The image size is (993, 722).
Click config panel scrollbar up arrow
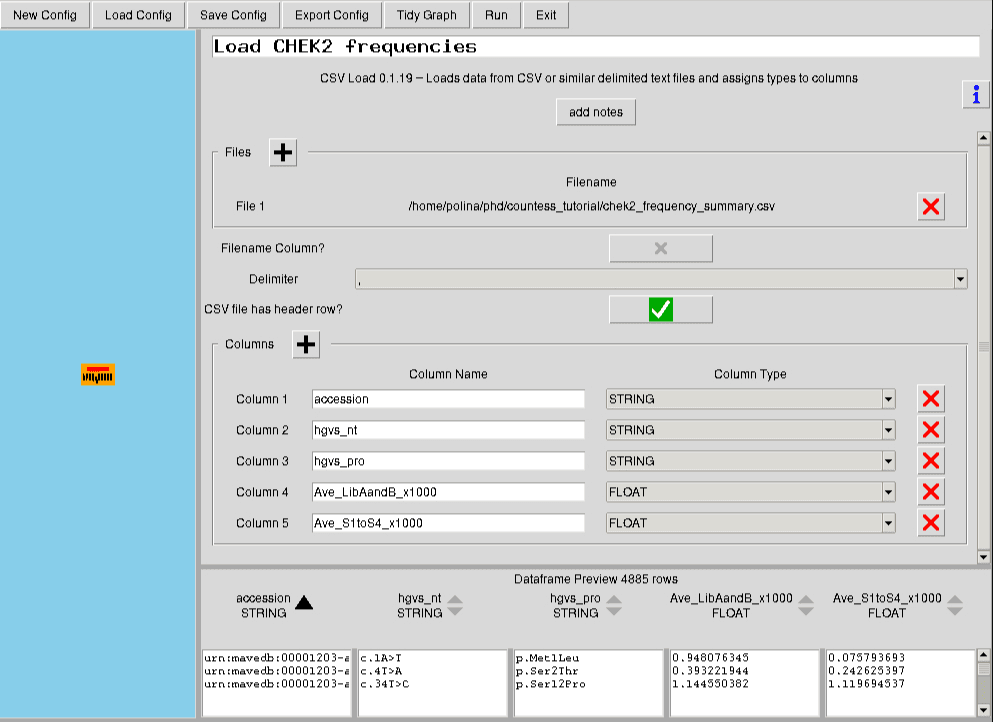[x=984, y=137]
